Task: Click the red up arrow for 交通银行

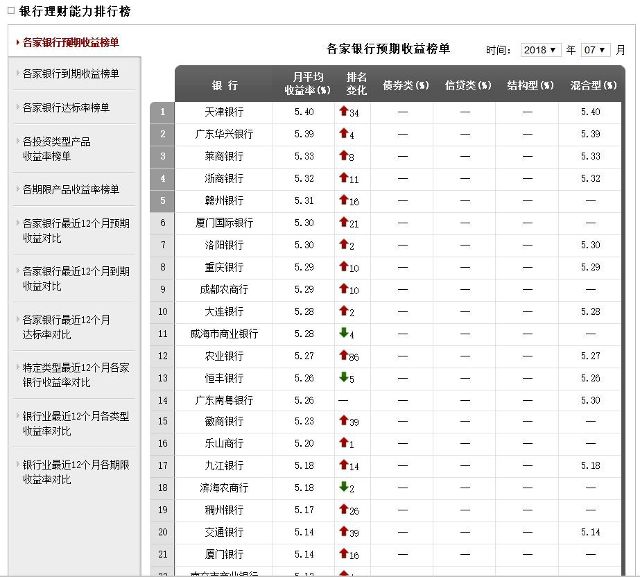Action: click(344, 530)
